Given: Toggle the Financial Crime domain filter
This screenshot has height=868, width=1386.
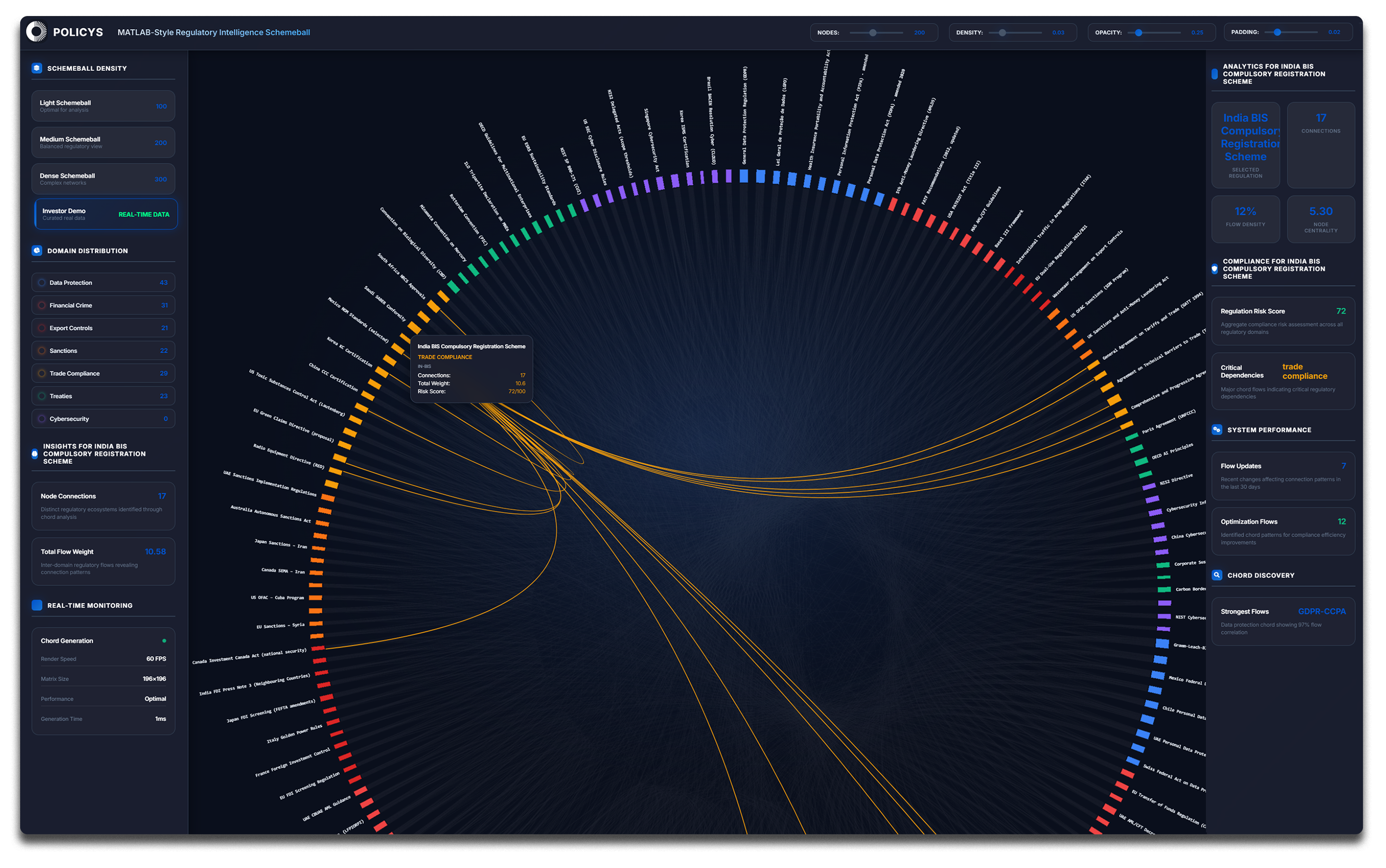Looking at the screenshot, I should tap(103, 305).
